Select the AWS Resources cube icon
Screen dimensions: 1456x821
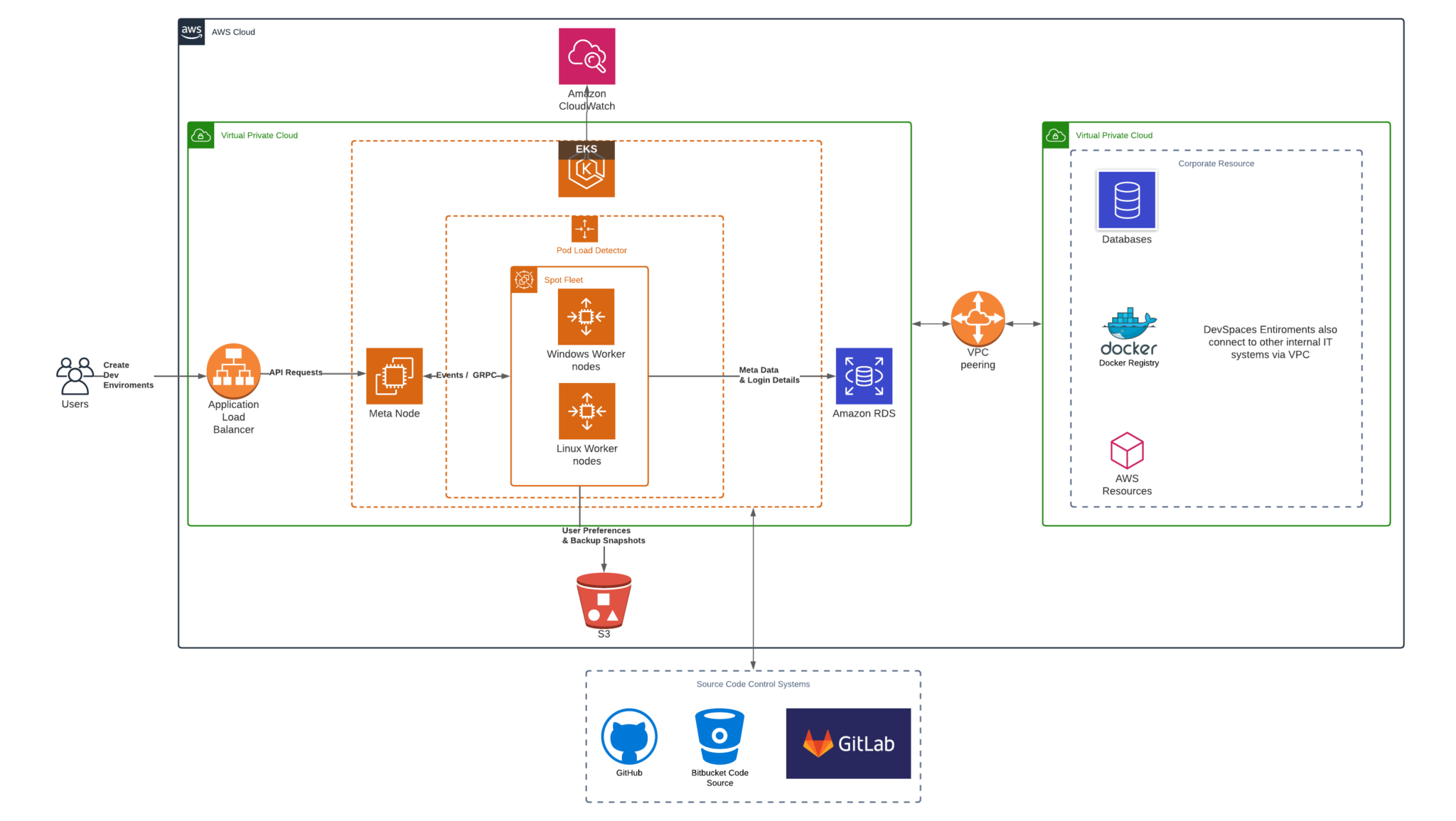(1126, 450)
